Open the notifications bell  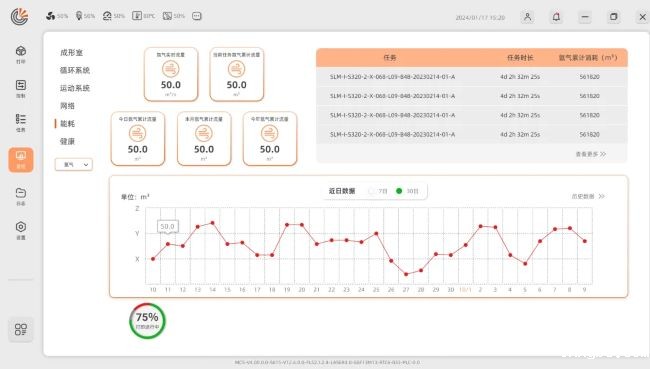pyautogui.click(x=556, y=17)
